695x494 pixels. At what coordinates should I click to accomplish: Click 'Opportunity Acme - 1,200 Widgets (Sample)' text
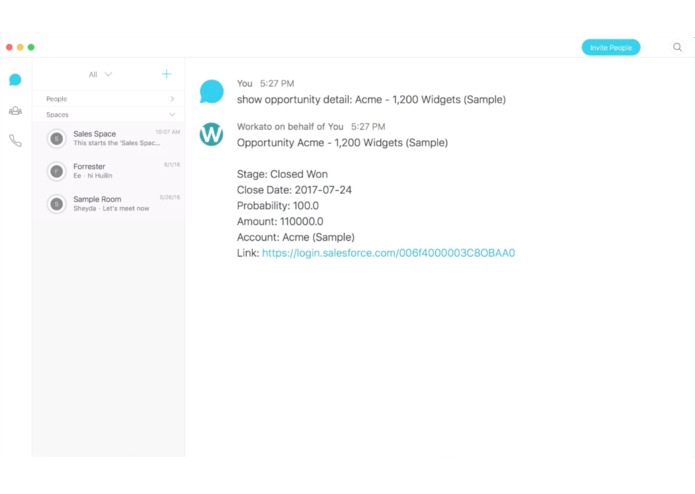coord(342,143)
